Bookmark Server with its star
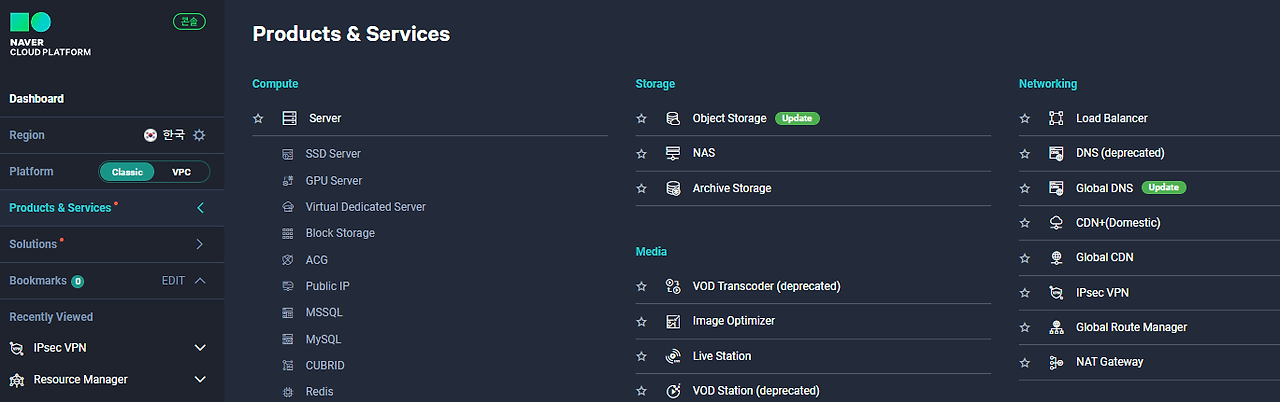This screenshot has width=1280, height=402. (258, 118)
